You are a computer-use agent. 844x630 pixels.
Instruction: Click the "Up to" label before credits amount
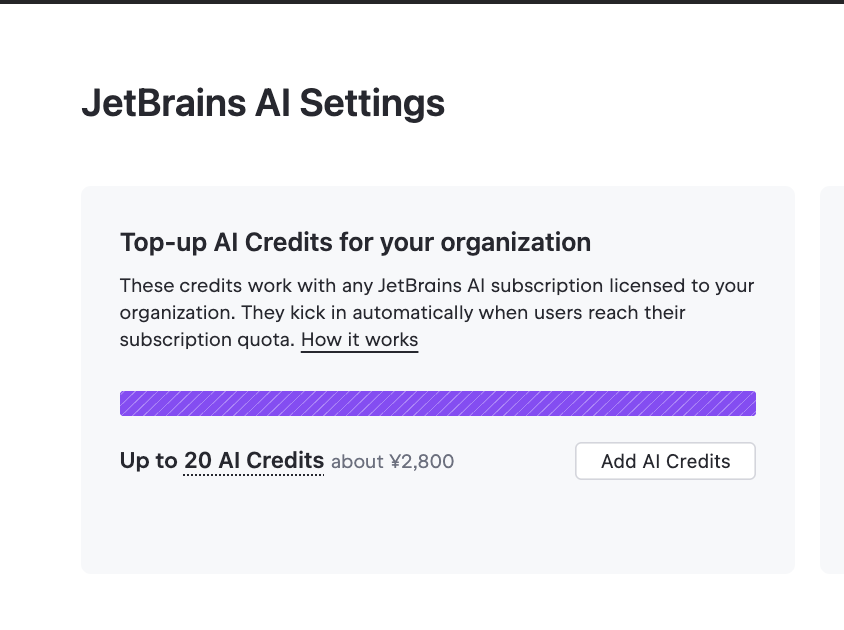point(148,461)
